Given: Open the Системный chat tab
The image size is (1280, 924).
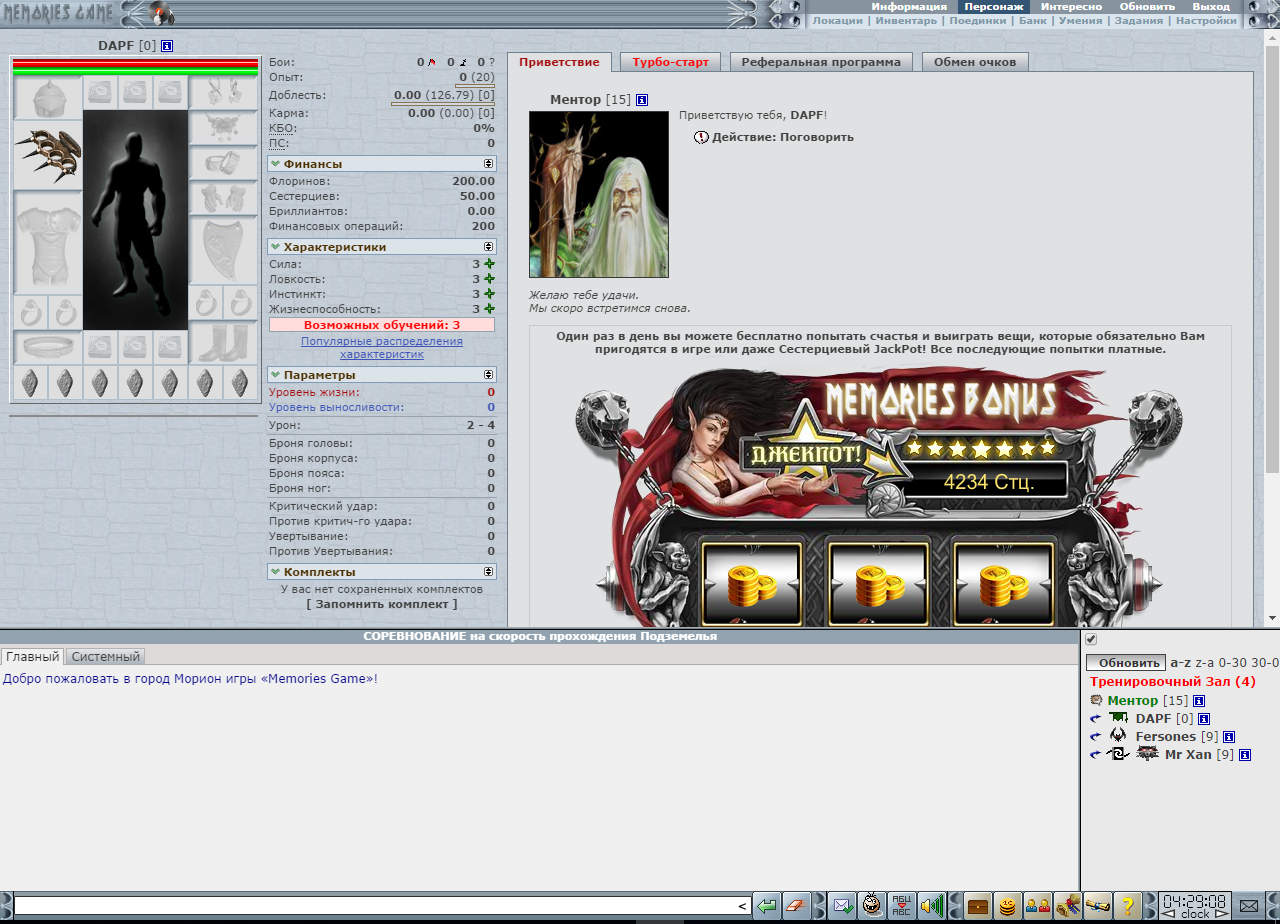Looking at the screenshot, I should pos(106,657).
